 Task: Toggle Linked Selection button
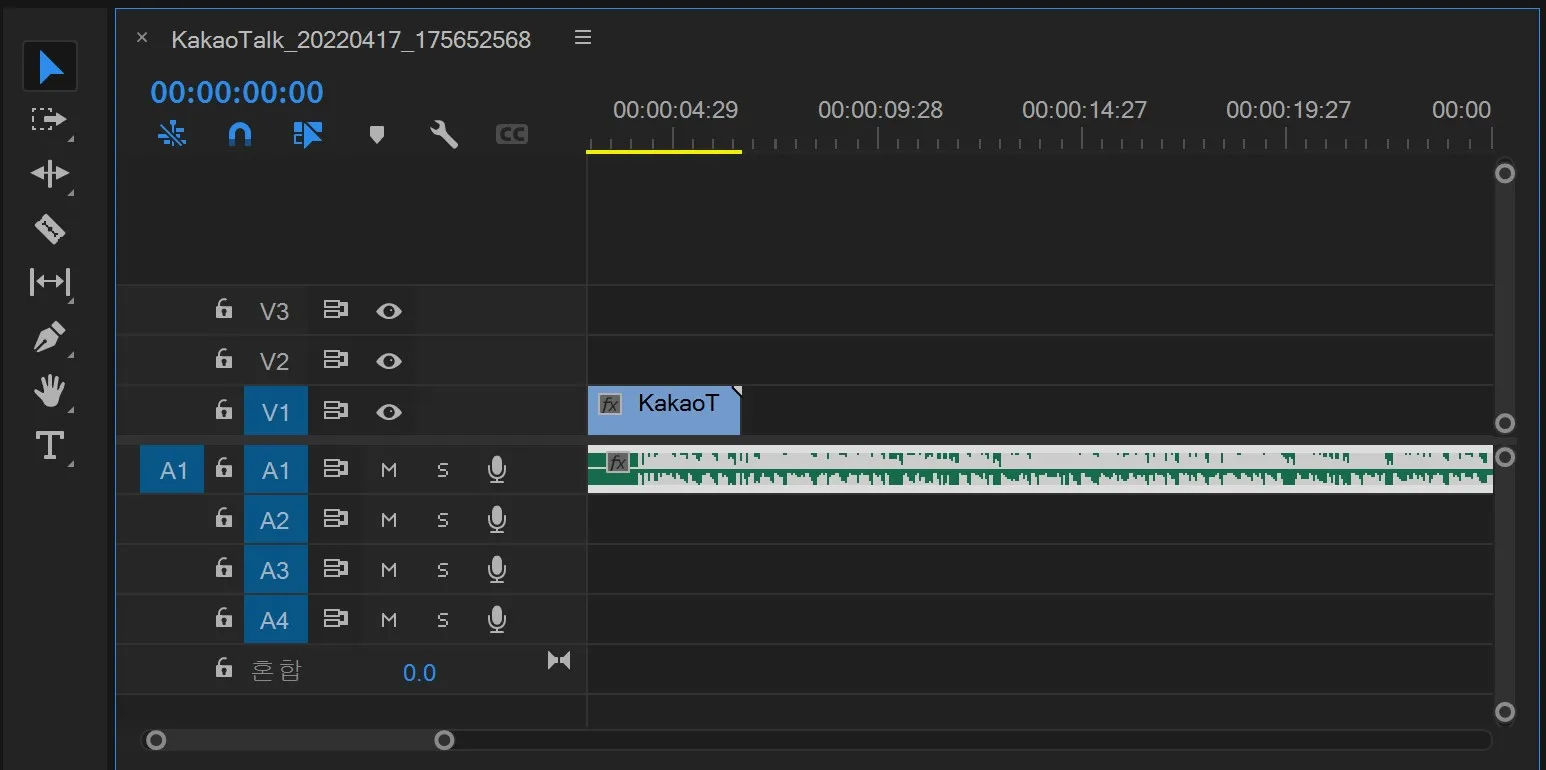[308, 134]
